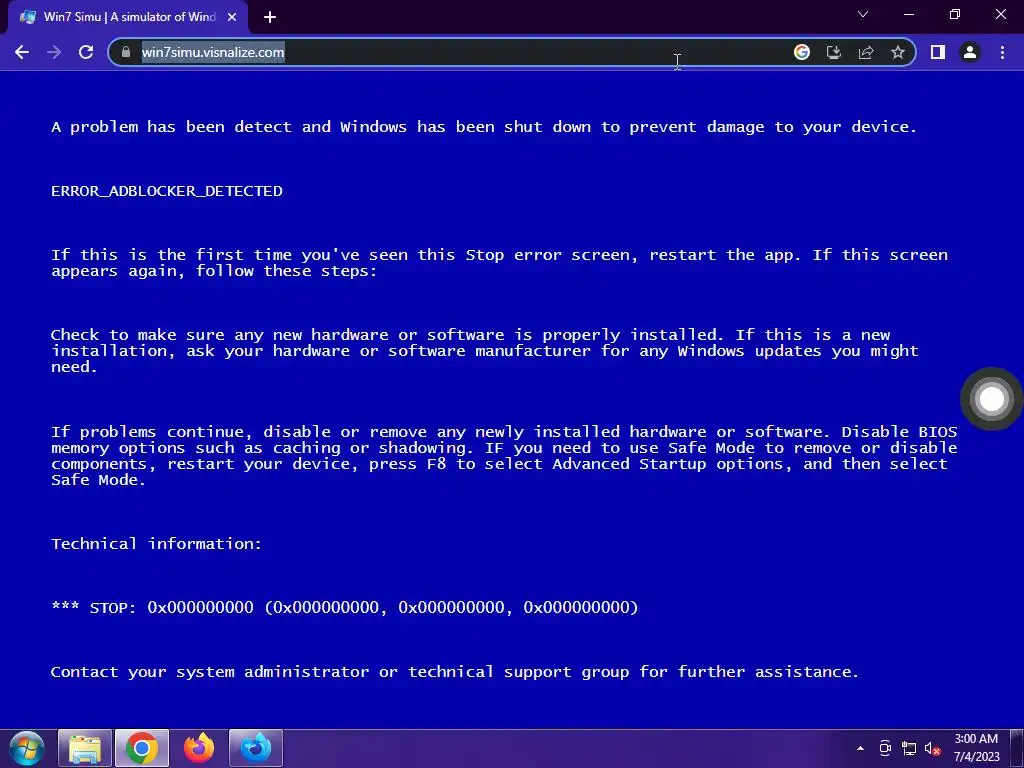
Task: Click 'Contact your system administrator' line
Action: click(455, 672)
